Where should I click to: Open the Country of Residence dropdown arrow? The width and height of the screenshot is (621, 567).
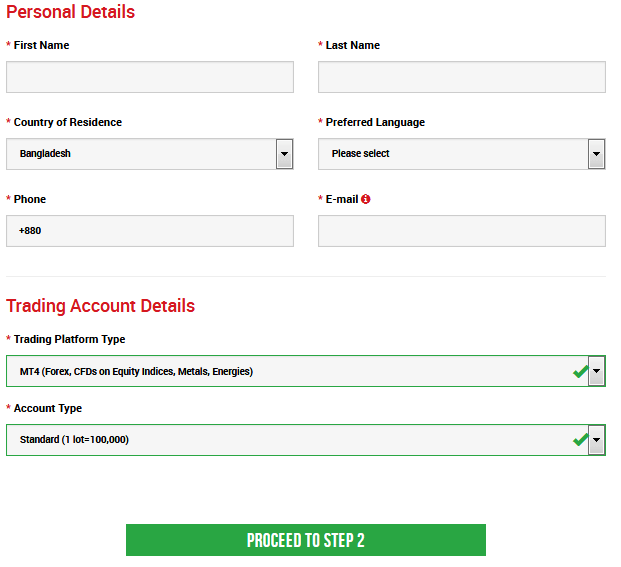(x=285, y=154)
